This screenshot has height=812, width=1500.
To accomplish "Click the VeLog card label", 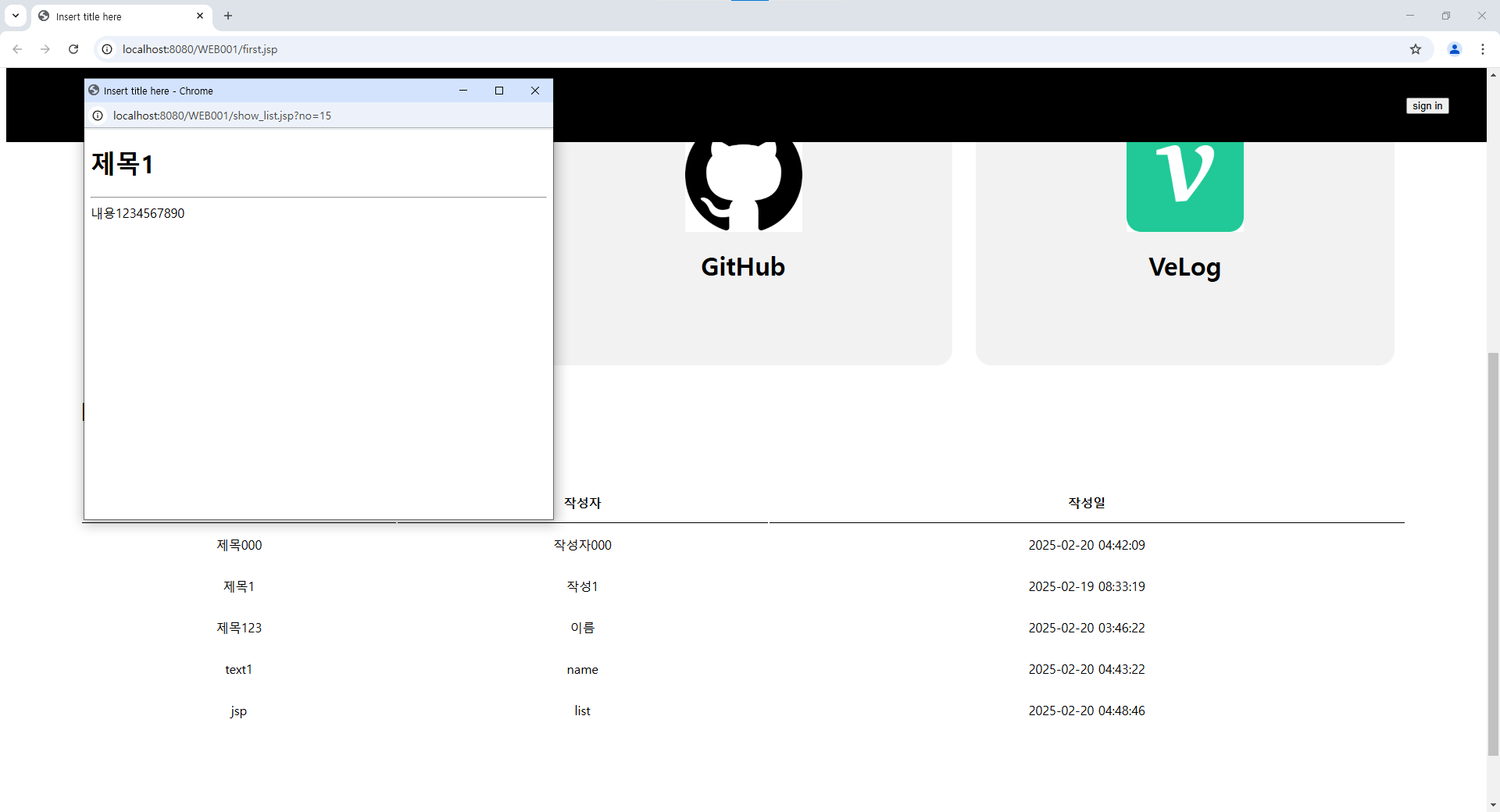I will coord(1184,267).
